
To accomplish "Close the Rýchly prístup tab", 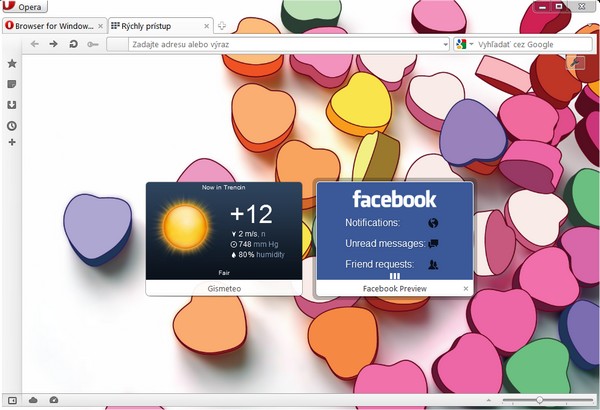I will tap(207, 26).
